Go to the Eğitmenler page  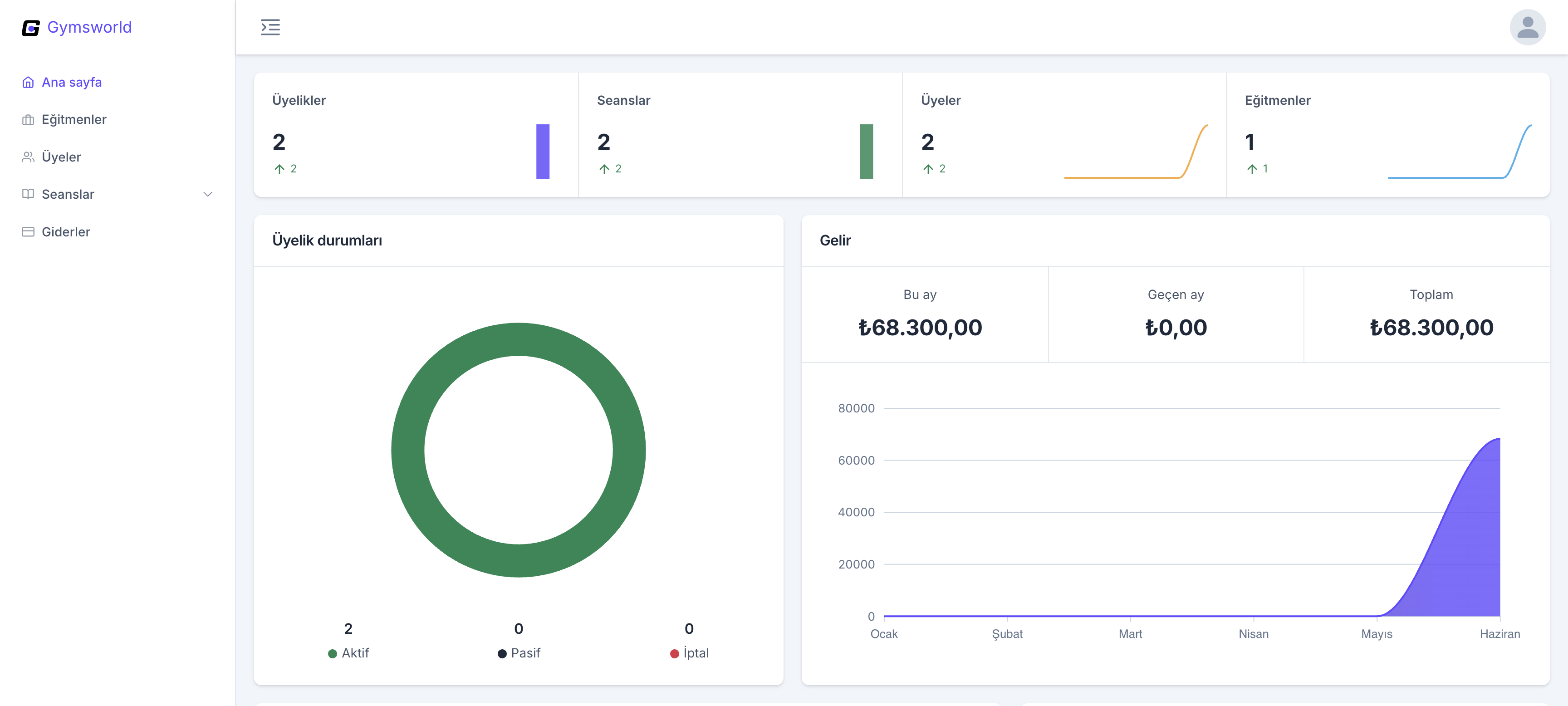[x=73, y=120]
